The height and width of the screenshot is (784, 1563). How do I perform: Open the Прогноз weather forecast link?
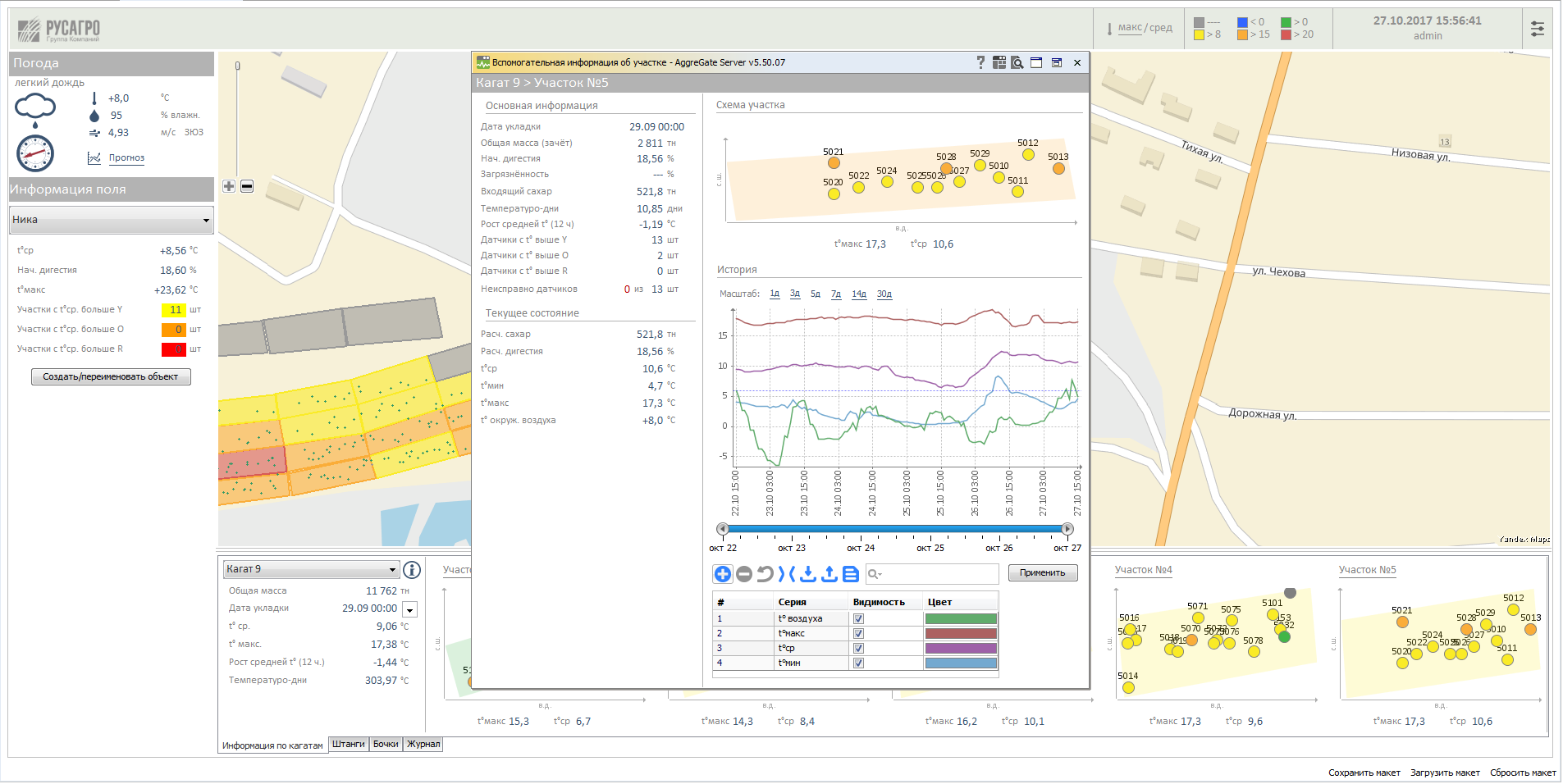[x=126, y=157]
